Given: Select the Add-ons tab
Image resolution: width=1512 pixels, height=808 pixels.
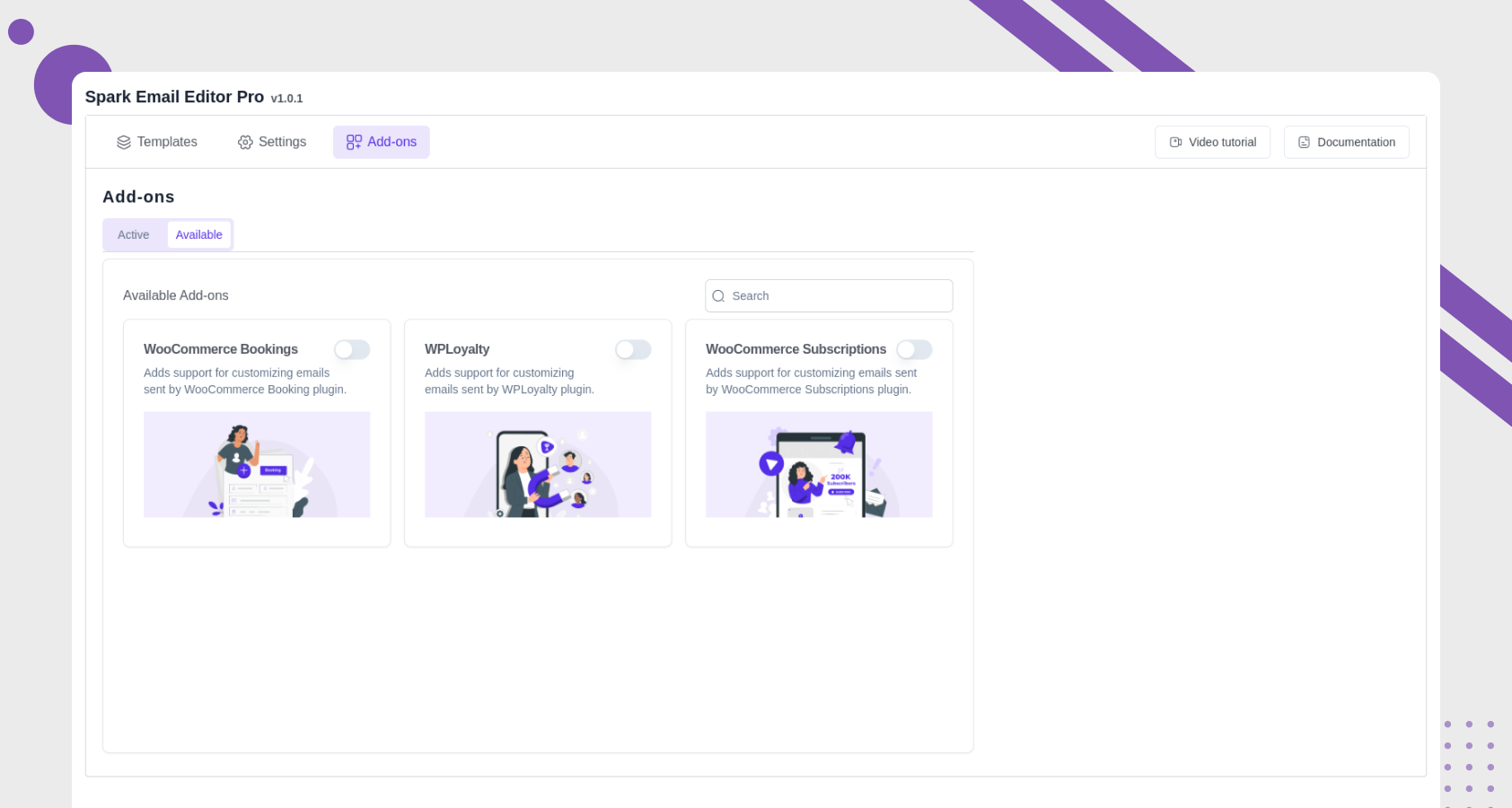Looking at the screenshot, I should (382, 142).
